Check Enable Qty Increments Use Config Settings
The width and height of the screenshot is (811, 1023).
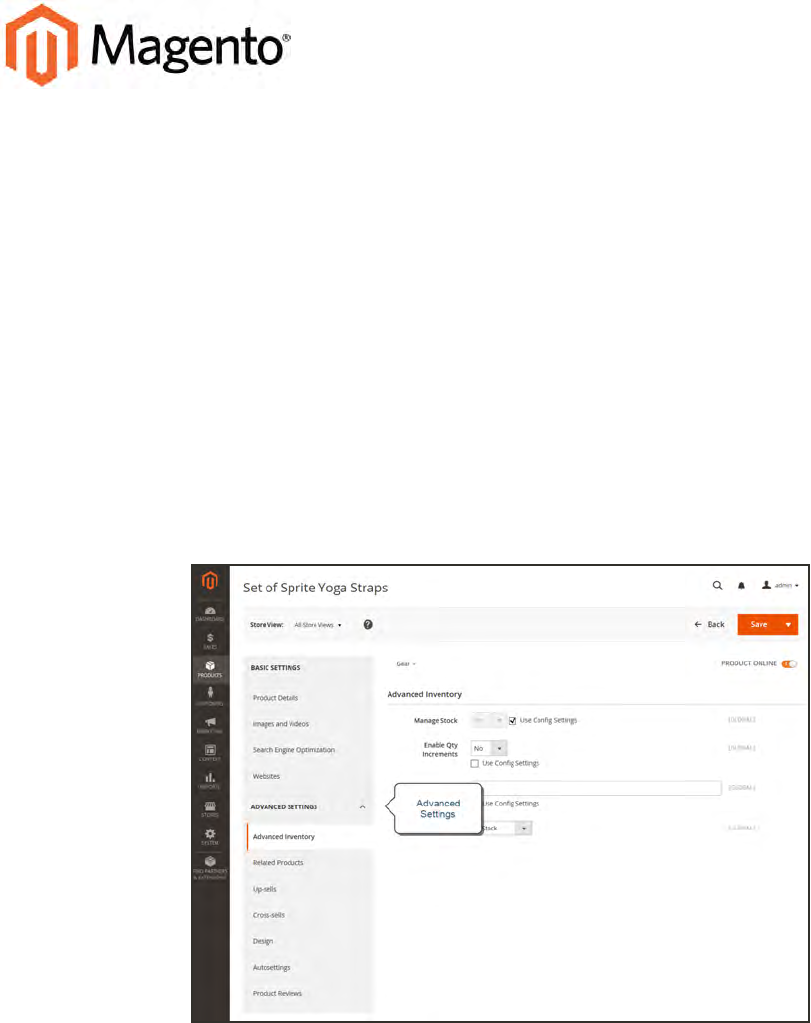tap(474, 763)
